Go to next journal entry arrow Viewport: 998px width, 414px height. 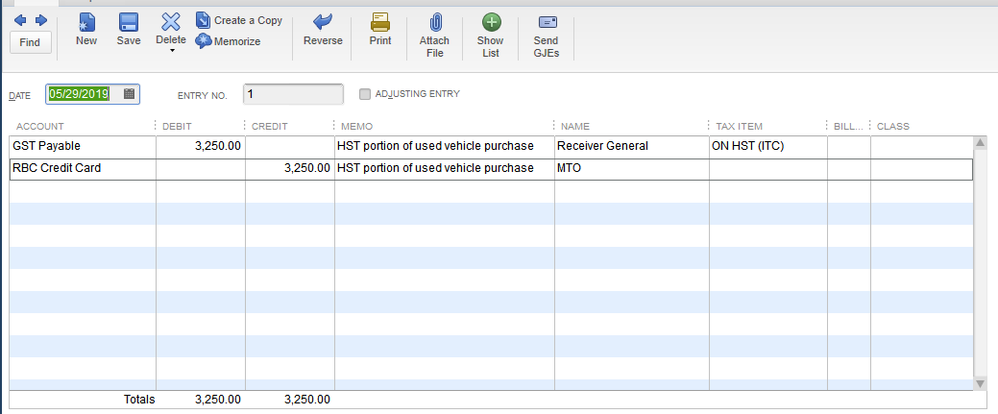[x=41, y=20]
